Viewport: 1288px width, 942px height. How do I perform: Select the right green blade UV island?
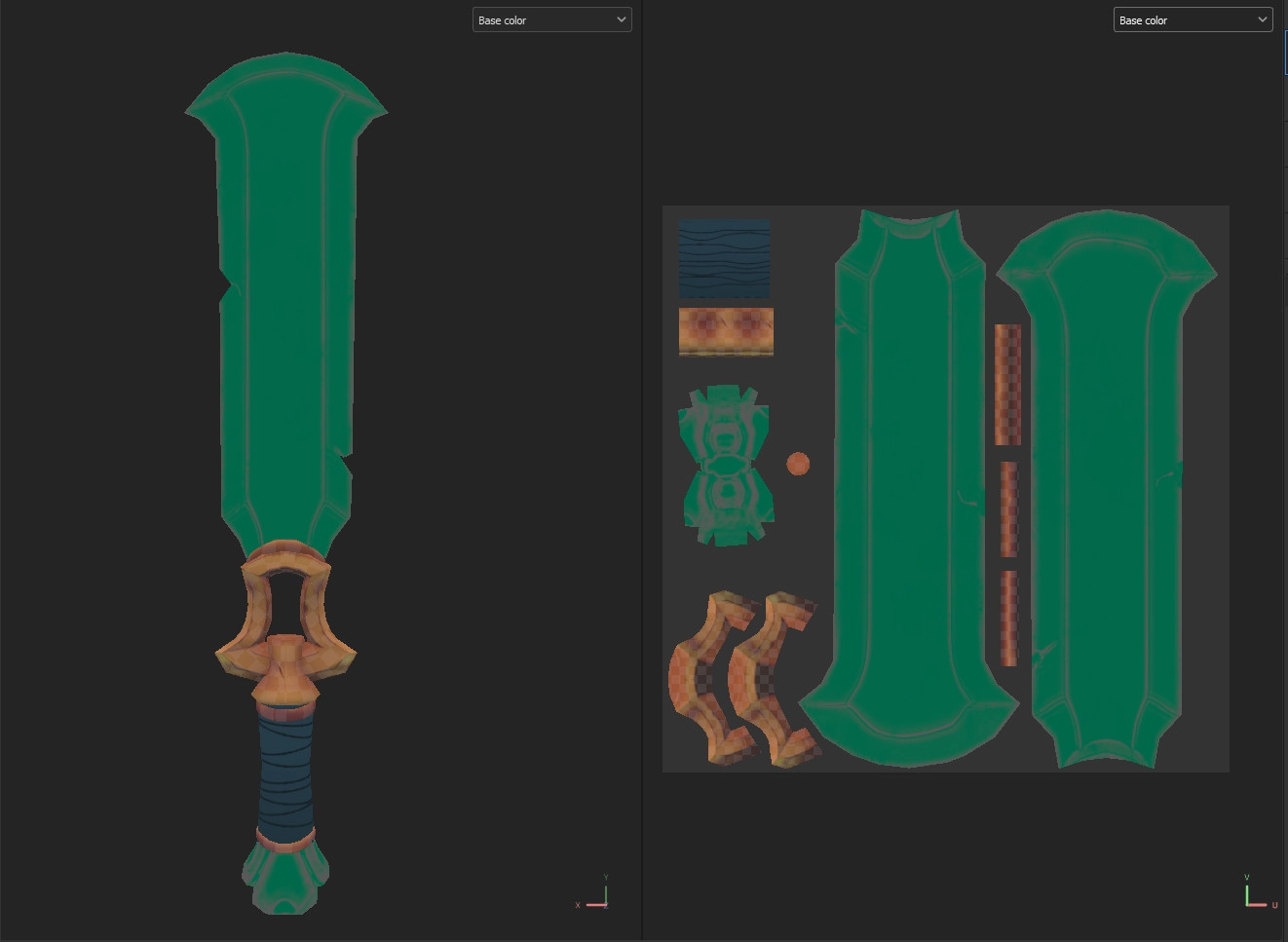[x=1106, y=487]
